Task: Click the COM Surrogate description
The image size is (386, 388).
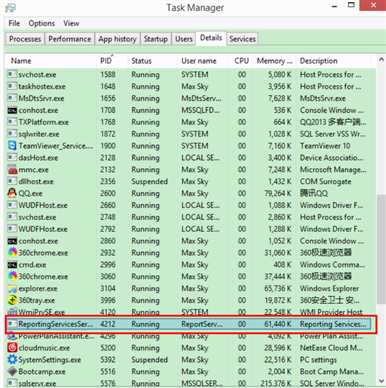Action: click(325, 182)
